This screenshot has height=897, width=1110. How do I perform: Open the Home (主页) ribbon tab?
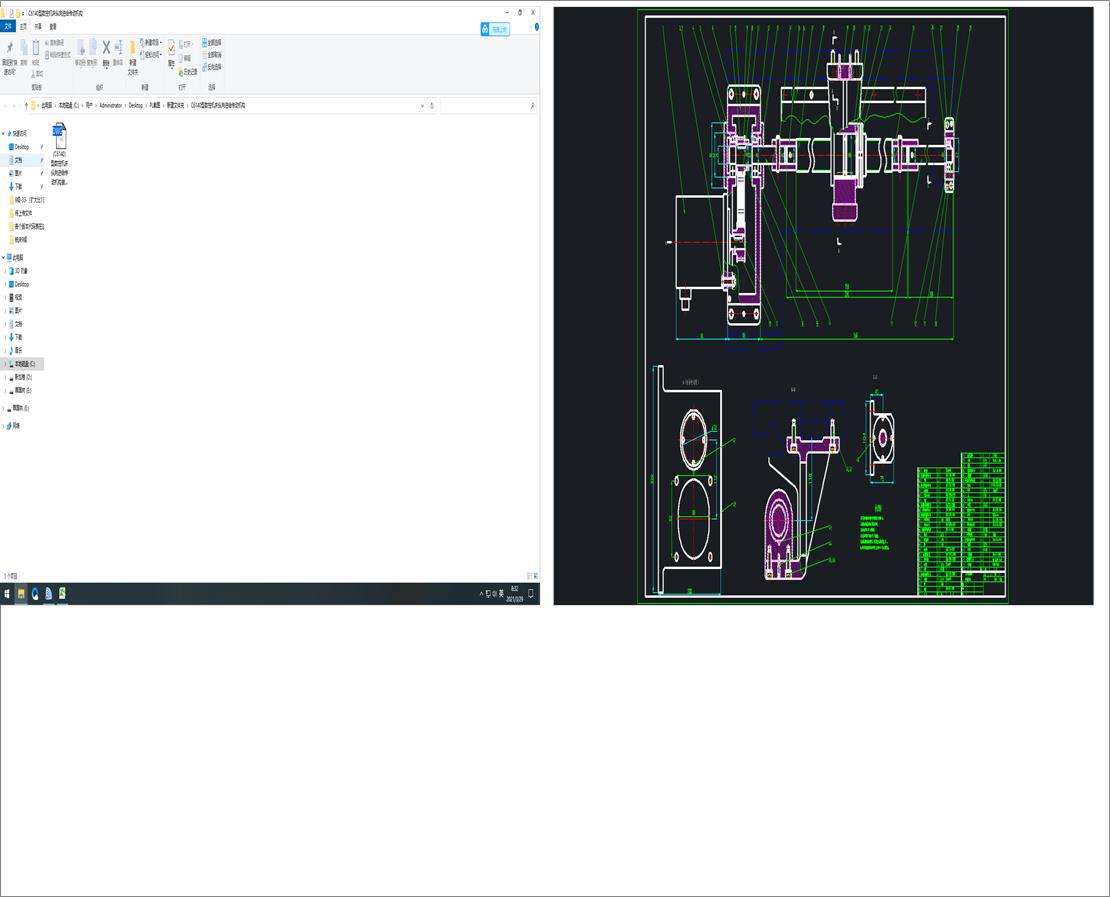tap(23, 27)
